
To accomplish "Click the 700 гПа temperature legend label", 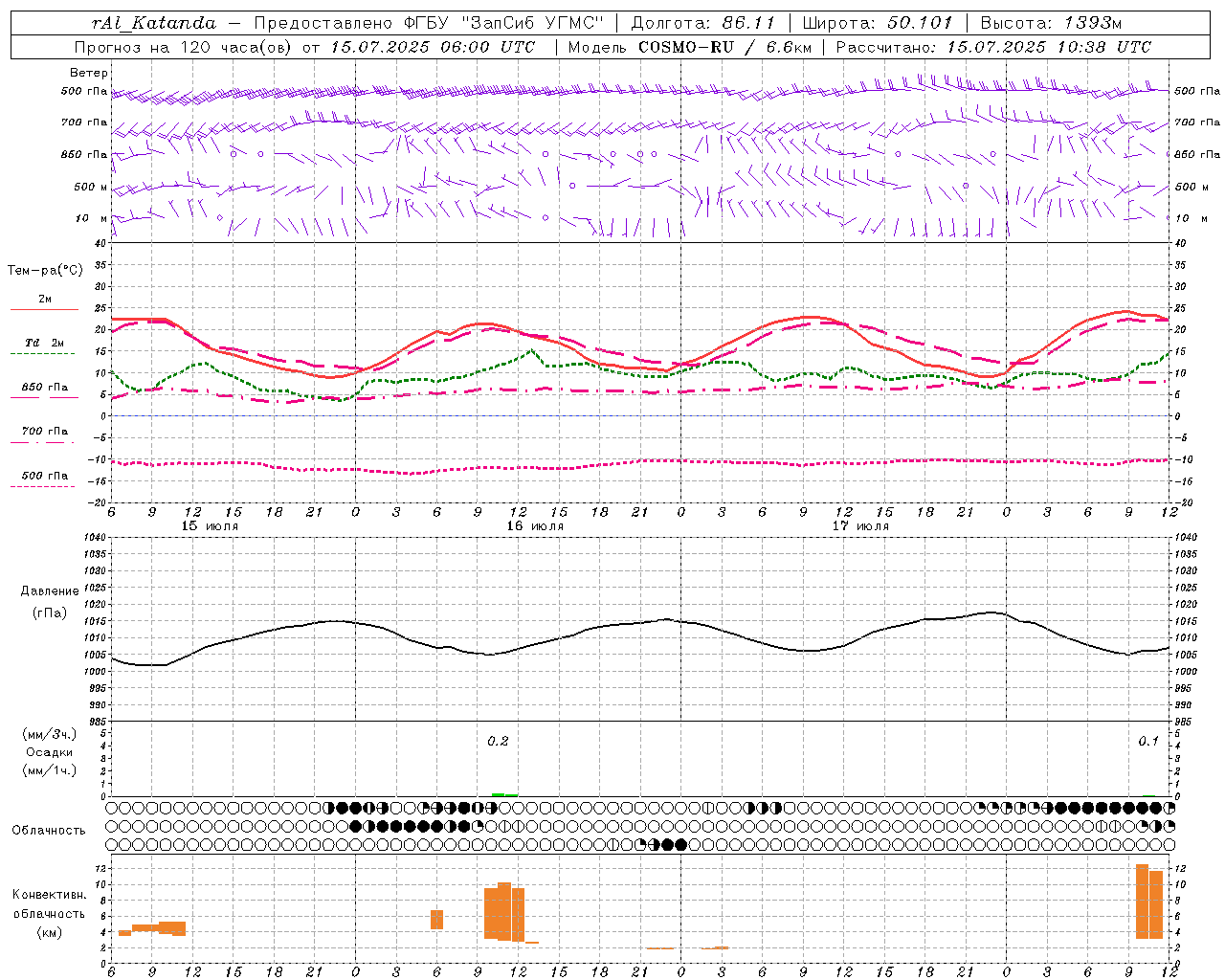I will [45, 431].
